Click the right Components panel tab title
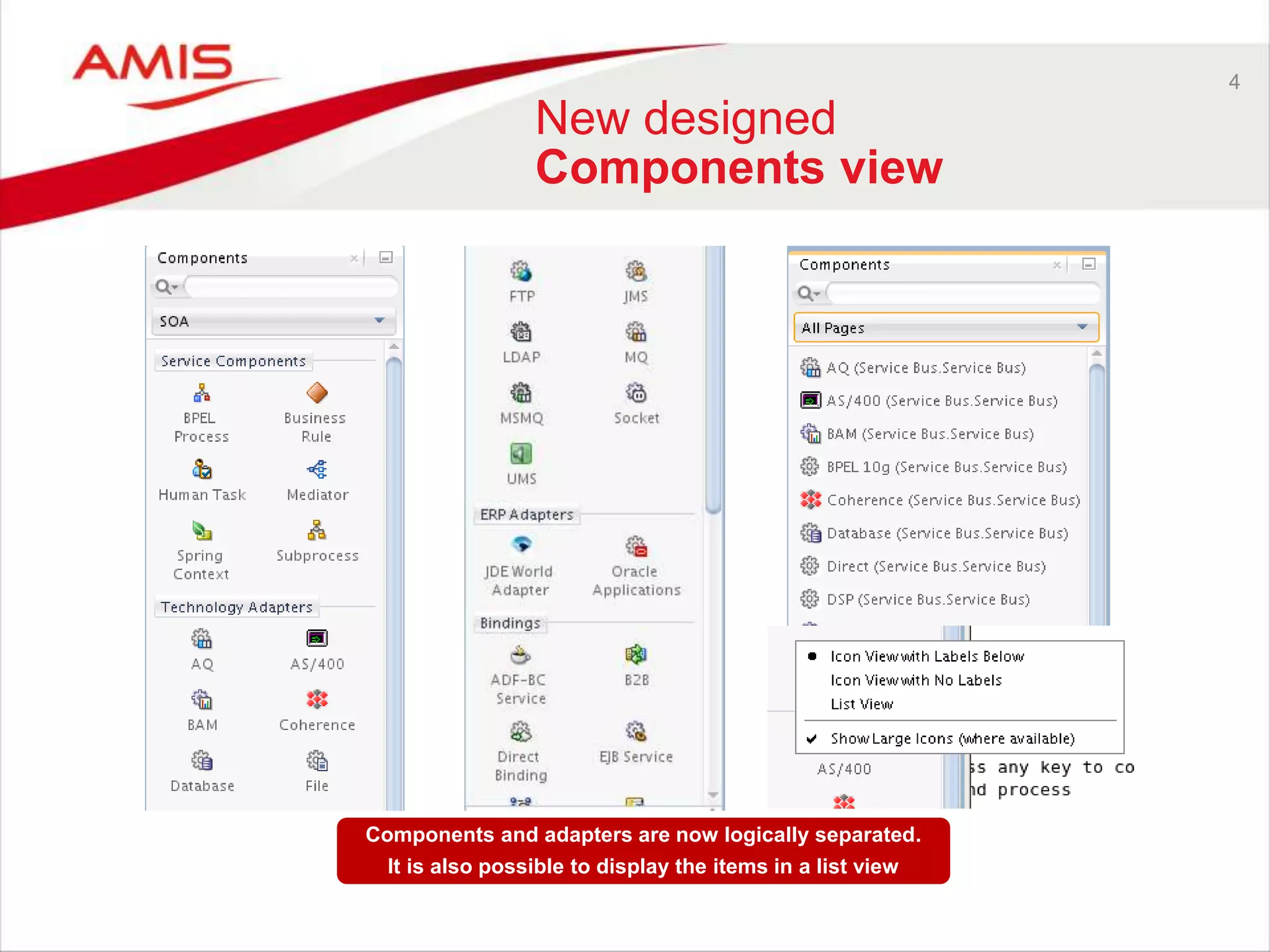 pyautogui.click(x=845, y=265)
